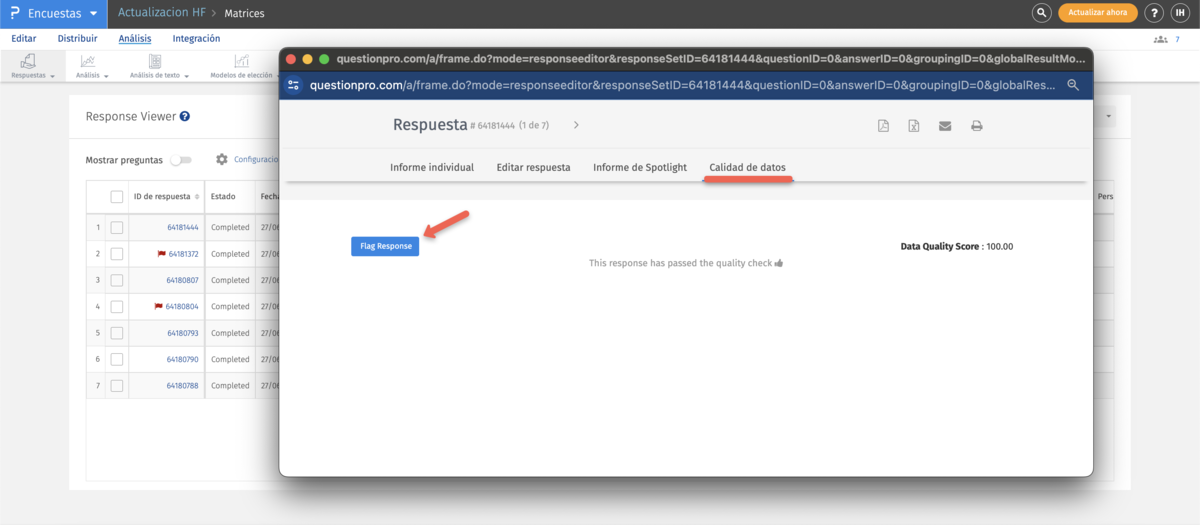Image resolution: width=1200 pixels, height=525 pixels.
Task: Click the Flag Response button
Action: tap(385, 246)
